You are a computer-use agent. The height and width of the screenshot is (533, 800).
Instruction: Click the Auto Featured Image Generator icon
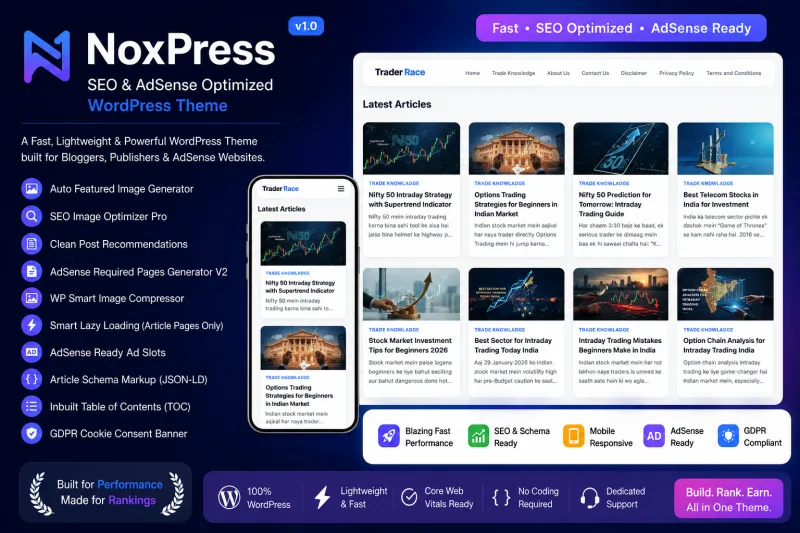point(32,189)
